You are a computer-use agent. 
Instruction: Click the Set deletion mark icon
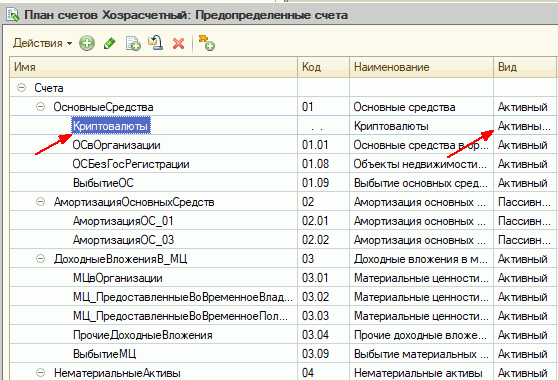pyautogui.click(x=156, y=43)
